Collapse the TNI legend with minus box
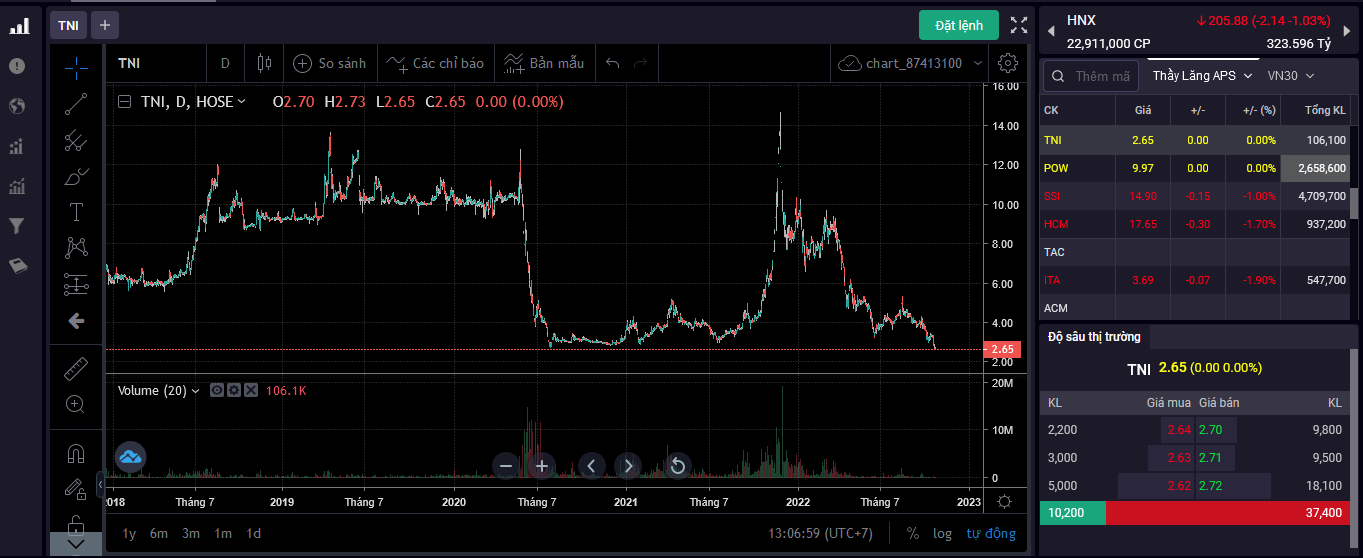1363x558 pixels. 124,101
